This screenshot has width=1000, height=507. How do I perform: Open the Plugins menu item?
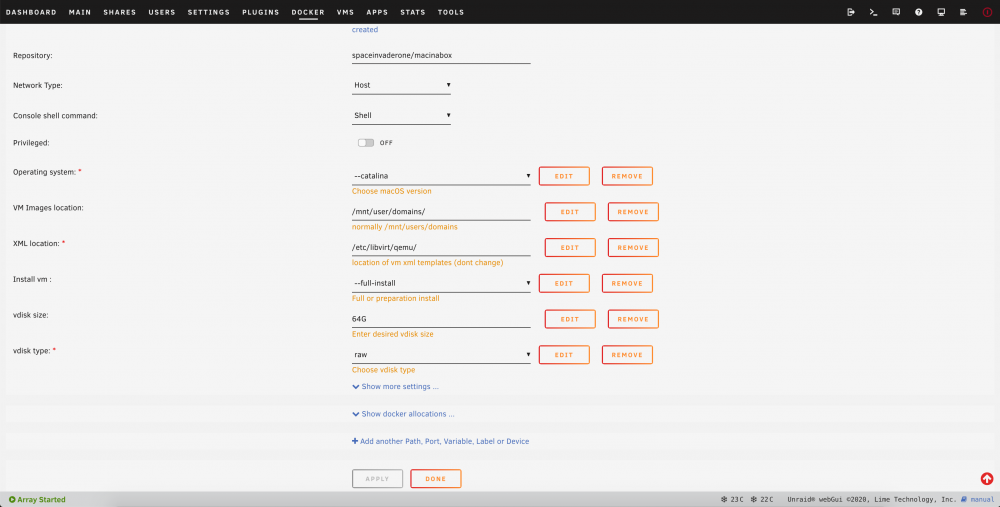[261, 12]
